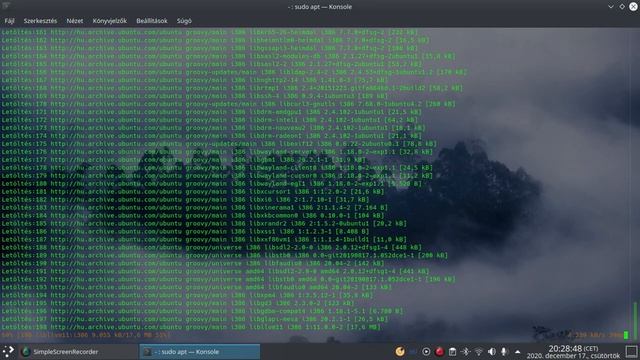The width and height of the screenshot is (640, 360).
Task: Click the Letöltés:179 libwayland-cursor0 line
Action: (x=217, y=176)
